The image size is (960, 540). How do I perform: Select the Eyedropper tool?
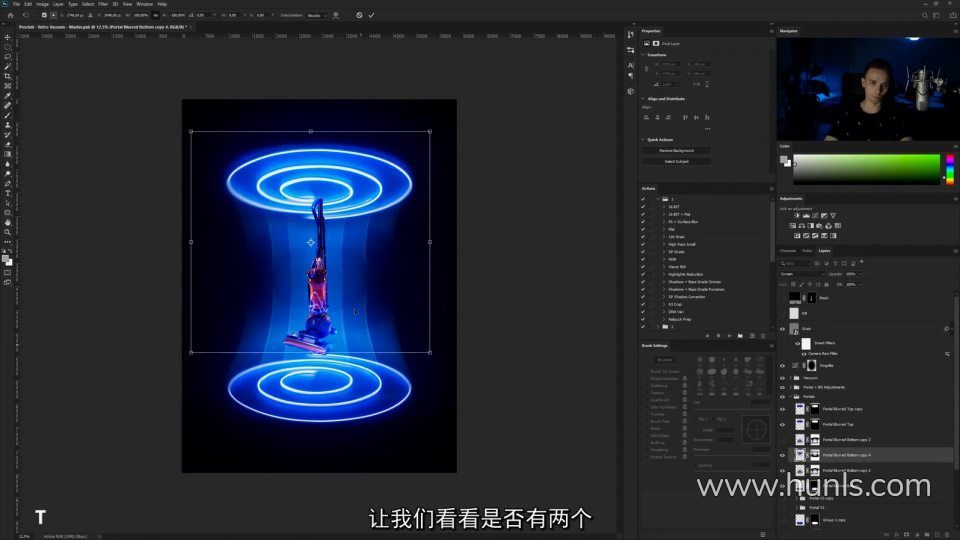[x=7, y=96]
